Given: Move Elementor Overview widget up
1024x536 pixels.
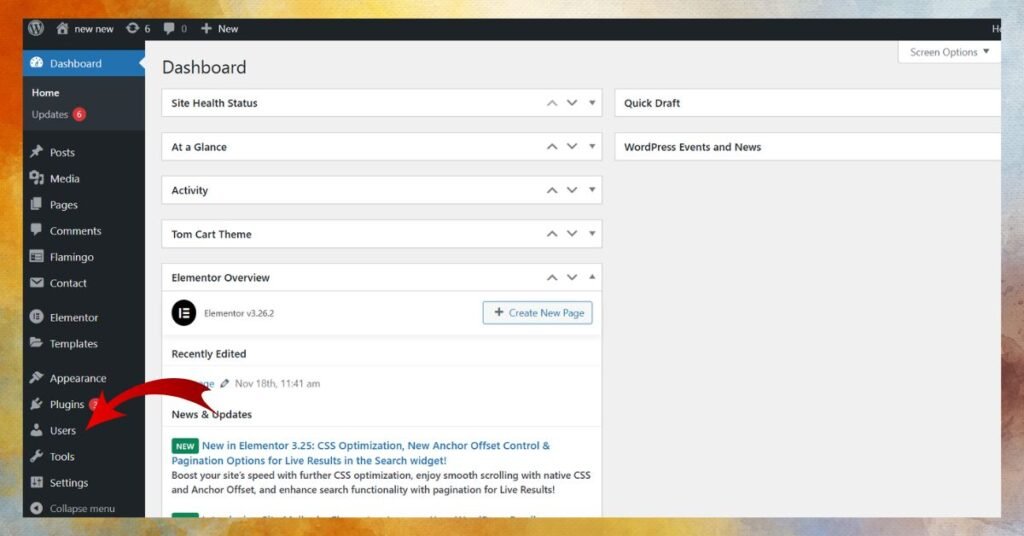Looking at the screenshot, I should pos(552,277).
